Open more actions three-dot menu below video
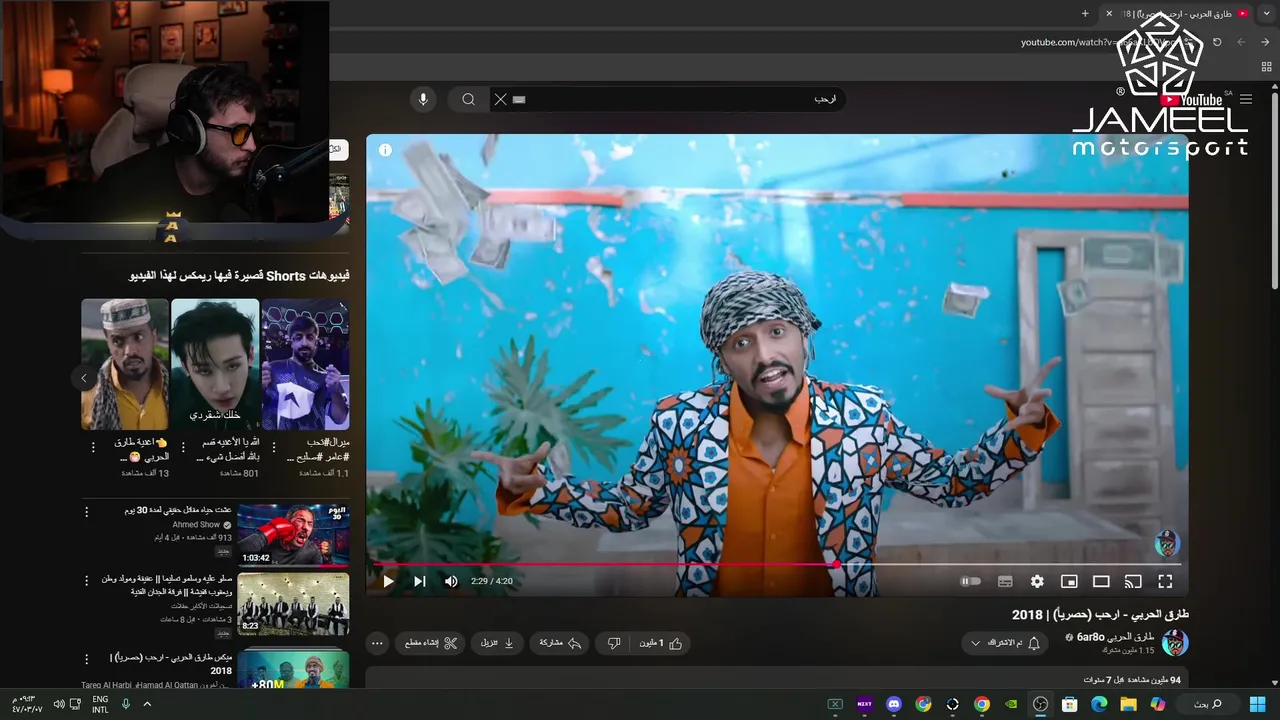1280x720 pixels. (377, 643)
